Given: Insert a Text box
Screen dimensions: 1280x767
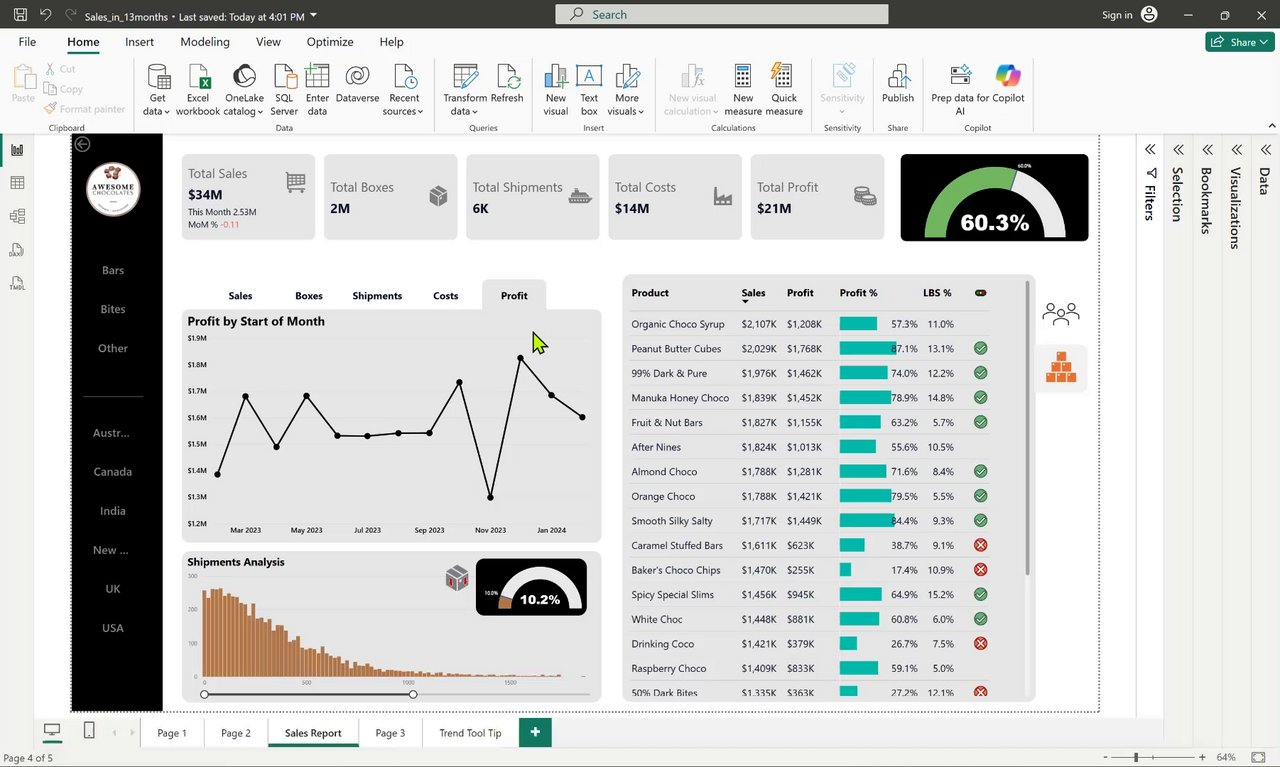Looking at the screenshot, I should (589, 90).
